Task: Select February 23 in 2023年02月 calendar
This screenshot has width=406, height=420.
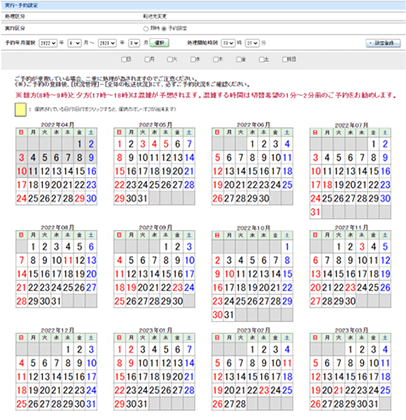Action: pyautogui.click(x=264, y=390)
